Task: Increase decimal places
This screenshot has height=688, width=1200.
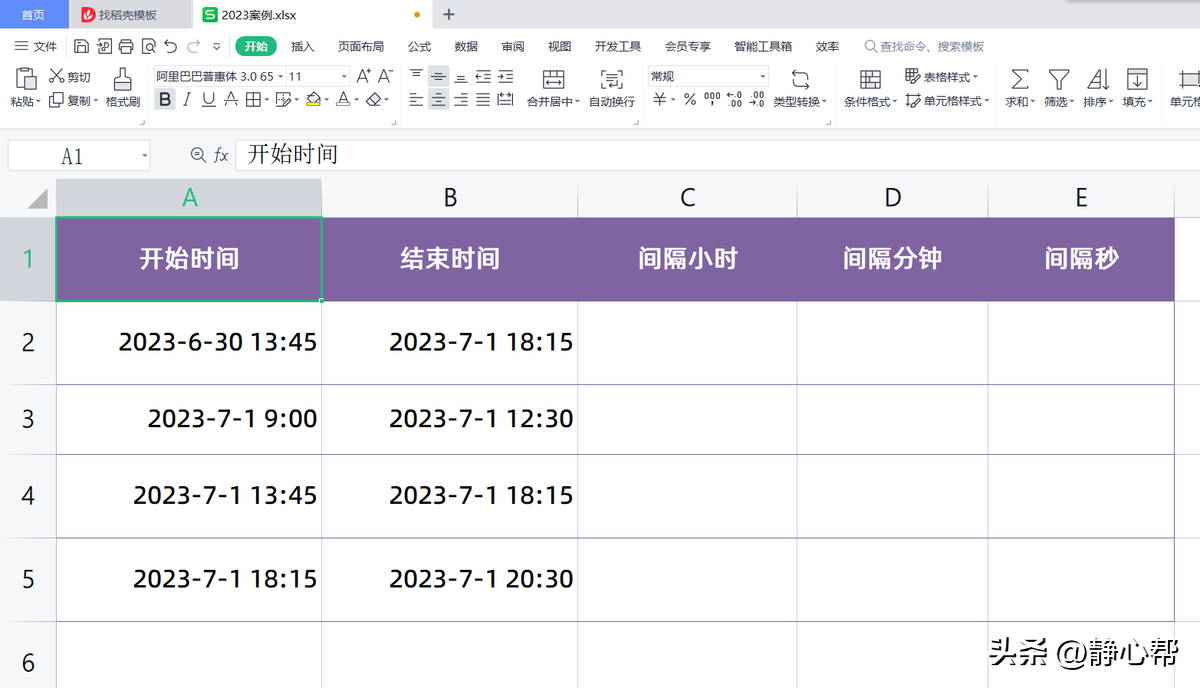Action: [735, 99]
